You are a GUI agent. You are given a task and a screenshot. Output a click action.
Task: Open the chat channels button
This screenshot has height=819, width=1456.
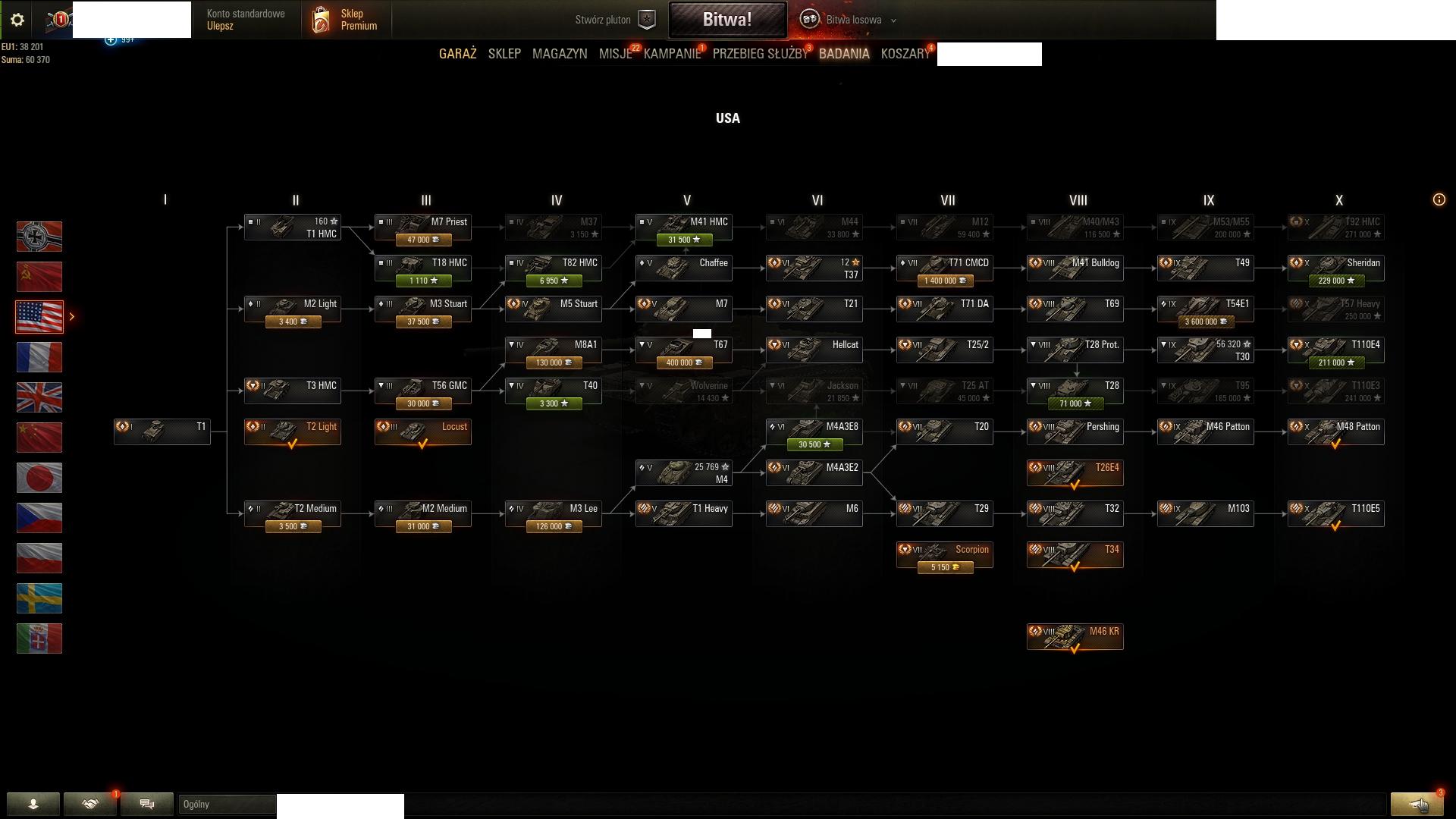(147, 804)
